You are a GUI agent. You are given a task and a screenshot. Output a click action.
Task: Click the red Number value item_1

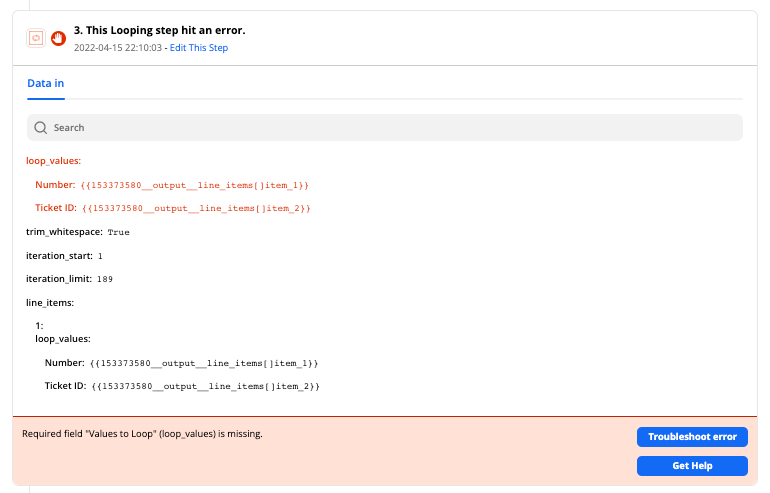tap(195, 185)
